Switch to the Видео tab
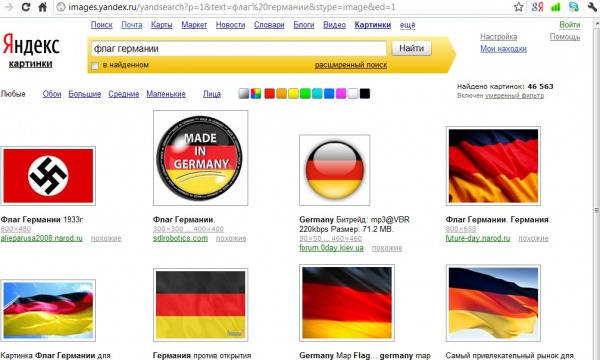 334,25
